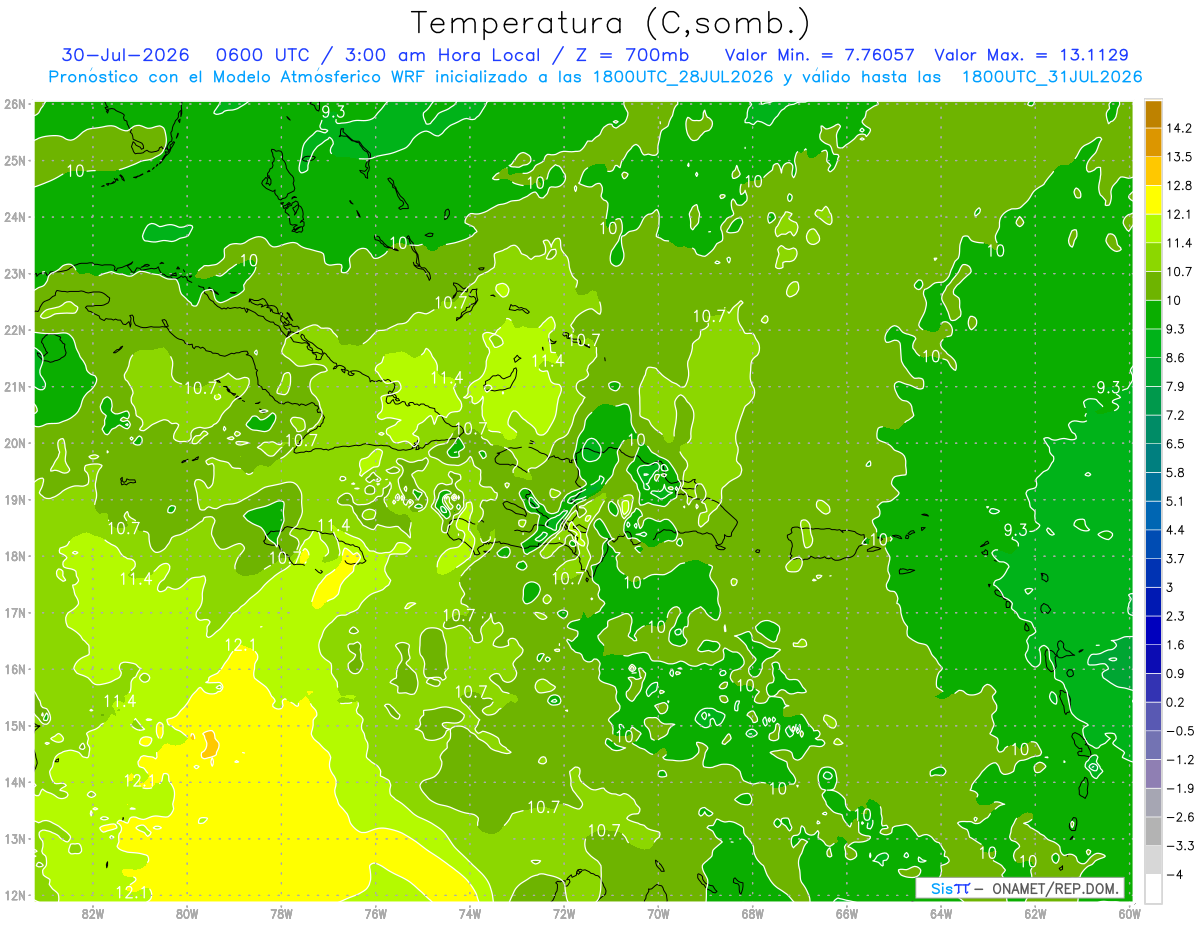Click the "0.9" color scale label
This screenshot has width=1200, height=927.
coord(1175,674)
